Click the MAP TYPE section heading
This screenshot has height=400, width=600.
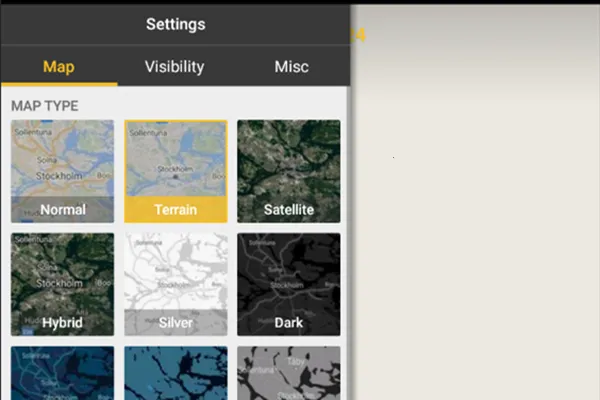coord(45,105)
